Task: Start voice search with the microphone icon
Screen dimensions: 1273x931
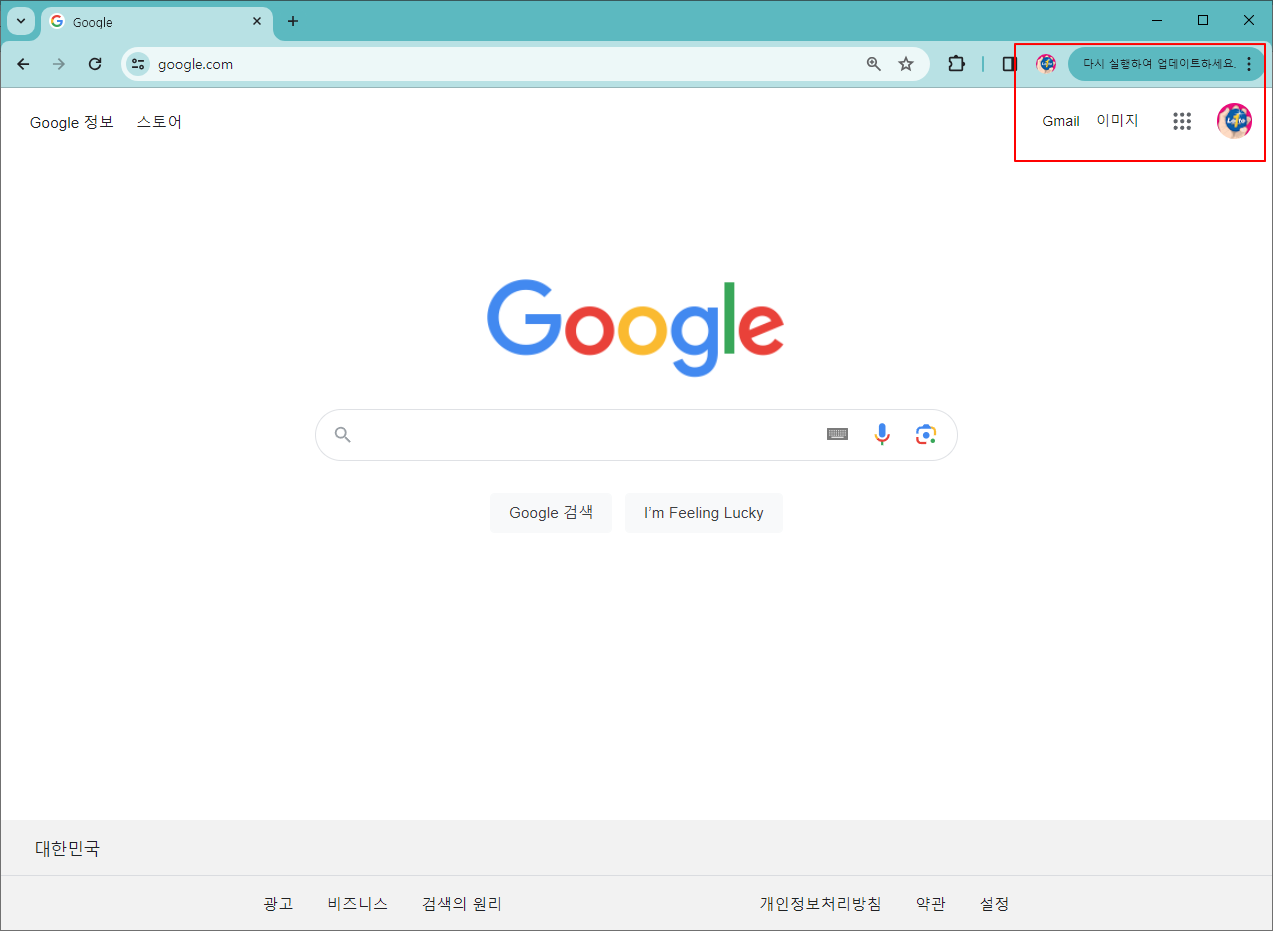Action: point(881,434)
